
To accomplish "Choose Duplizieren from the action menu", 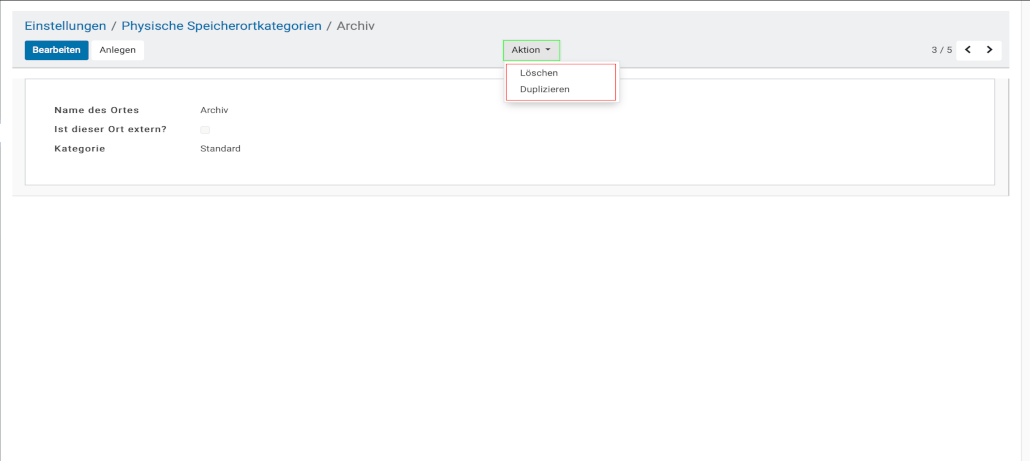I will (545, 89).
